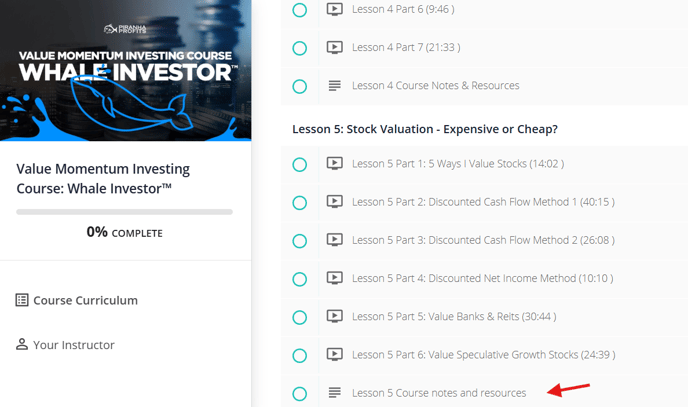Click the video icon for Lesson 4 Part 6

[x=334, y=9]
